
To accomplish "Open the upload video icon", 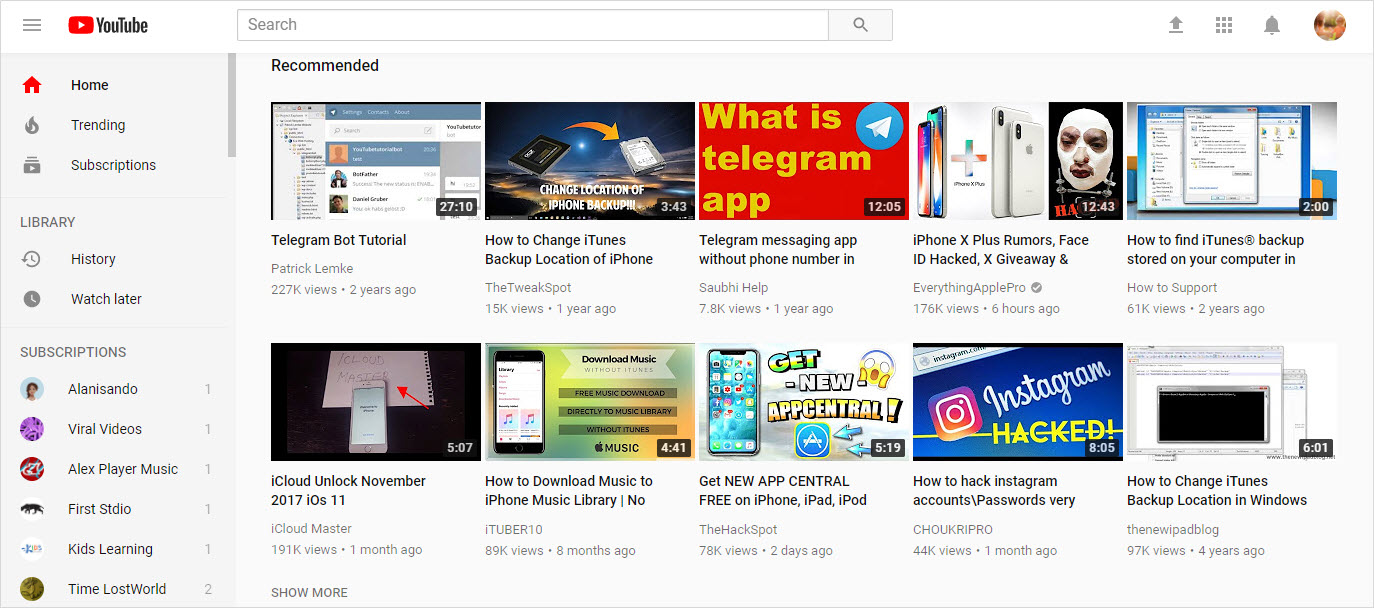I will coord(1176,25).
